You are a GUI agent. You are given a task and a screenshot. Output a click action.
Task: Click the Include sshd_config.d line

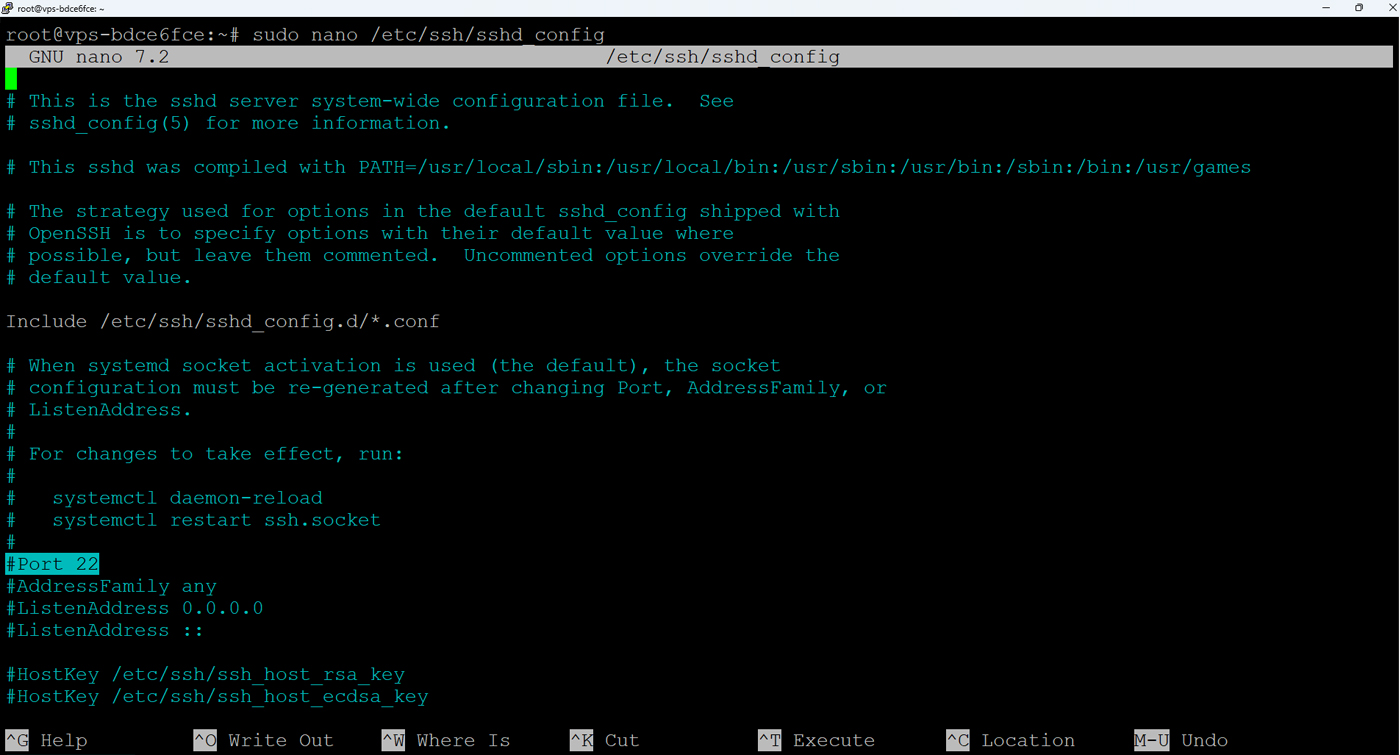click(x=223, y=321)
